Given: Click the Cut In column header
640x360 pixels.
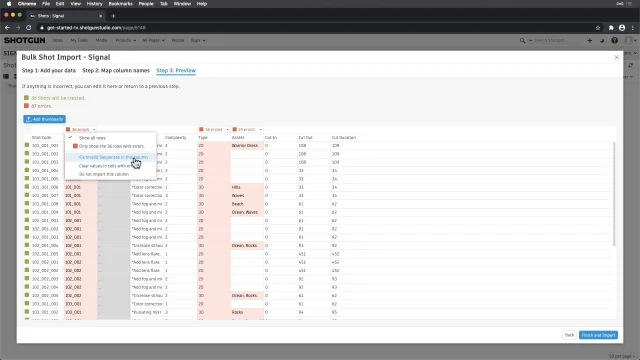Looking at the screenshot, I should pyautogui.click(x=271, y=138).
